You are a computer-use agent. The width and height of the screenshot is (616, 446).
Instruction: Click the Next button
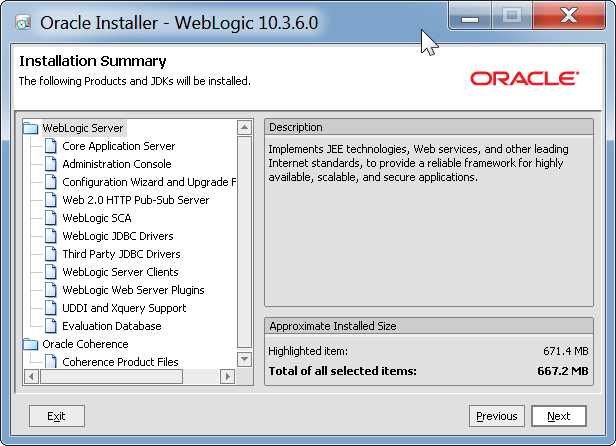(x=559, y=416)
